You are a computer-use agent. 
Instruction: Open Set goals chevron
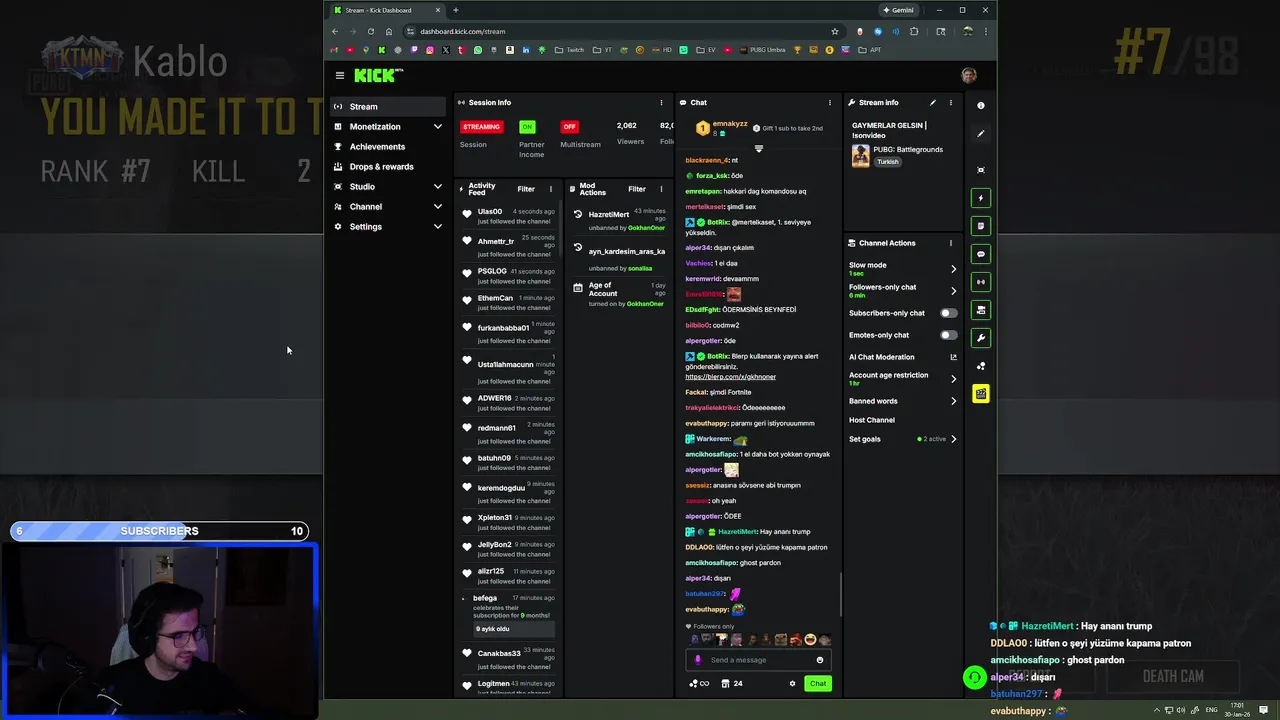pos(953,439)
